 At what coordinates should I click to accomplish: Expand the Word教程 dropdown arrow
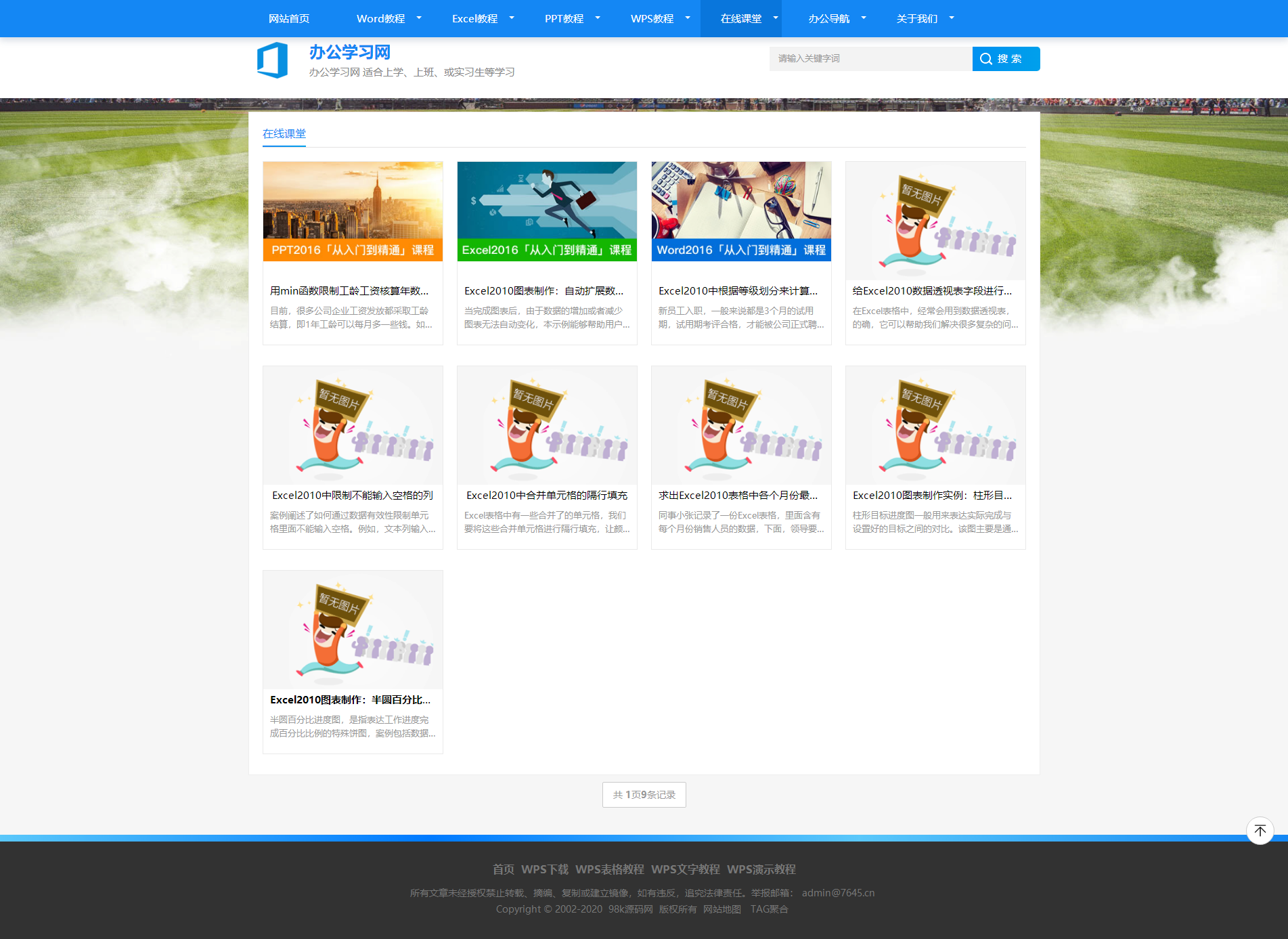419,18
